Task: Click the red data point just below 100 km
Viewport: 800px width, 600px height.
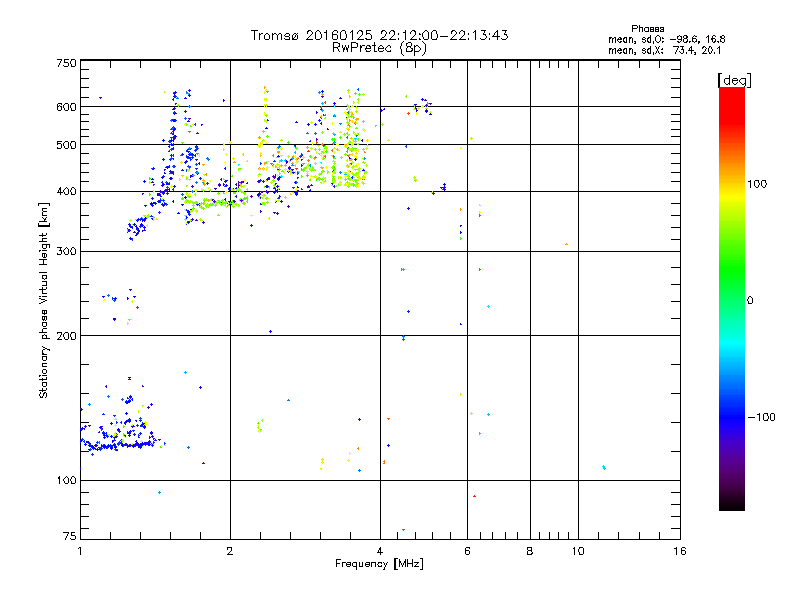Action: click(474, 496)
